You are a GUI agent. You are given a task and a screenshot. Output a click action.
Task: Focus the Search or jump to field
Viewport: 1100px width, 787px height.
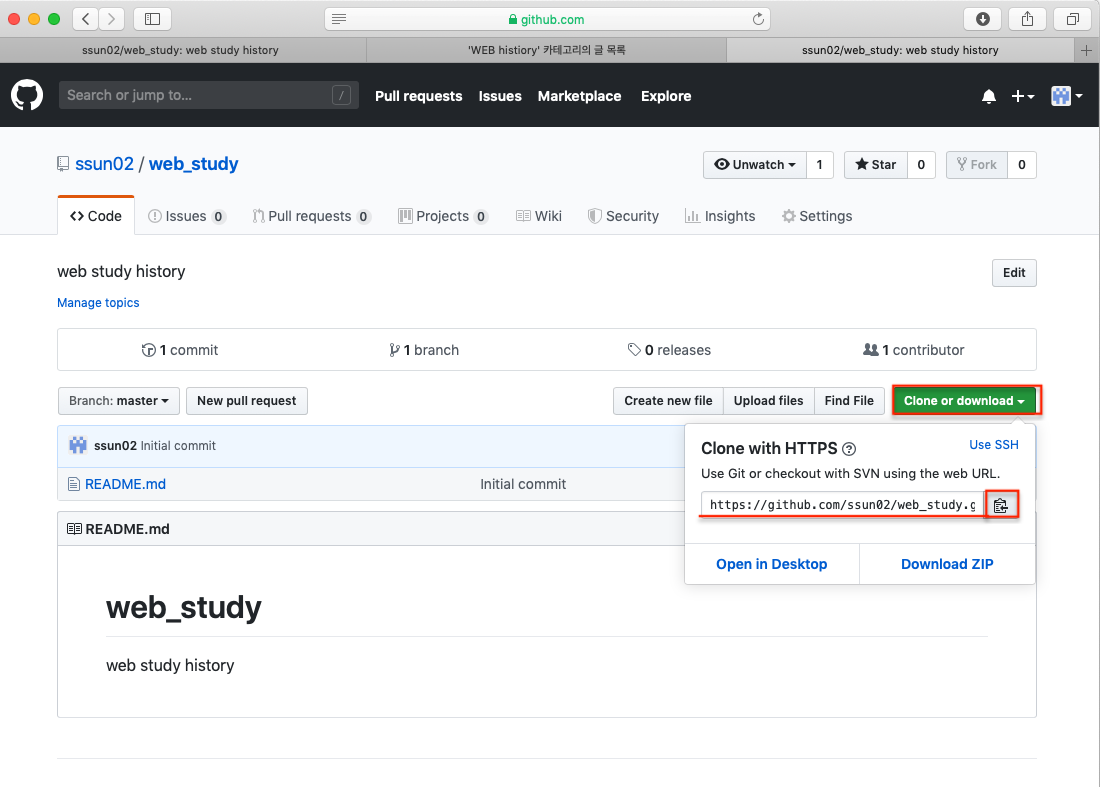coord(208,95)
